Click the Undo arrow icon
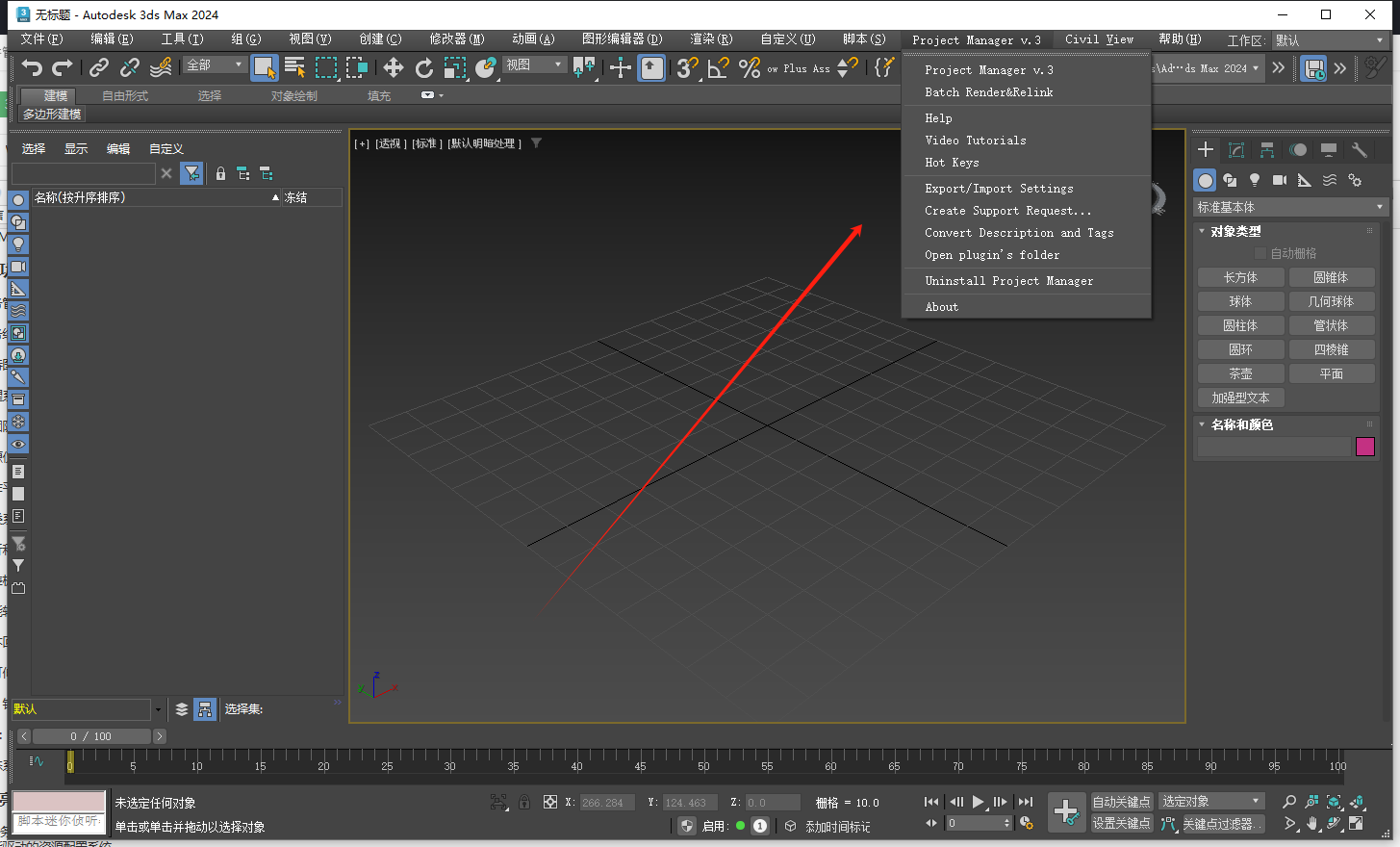This screenshot has width=1400, height=847. coord(33,67)
